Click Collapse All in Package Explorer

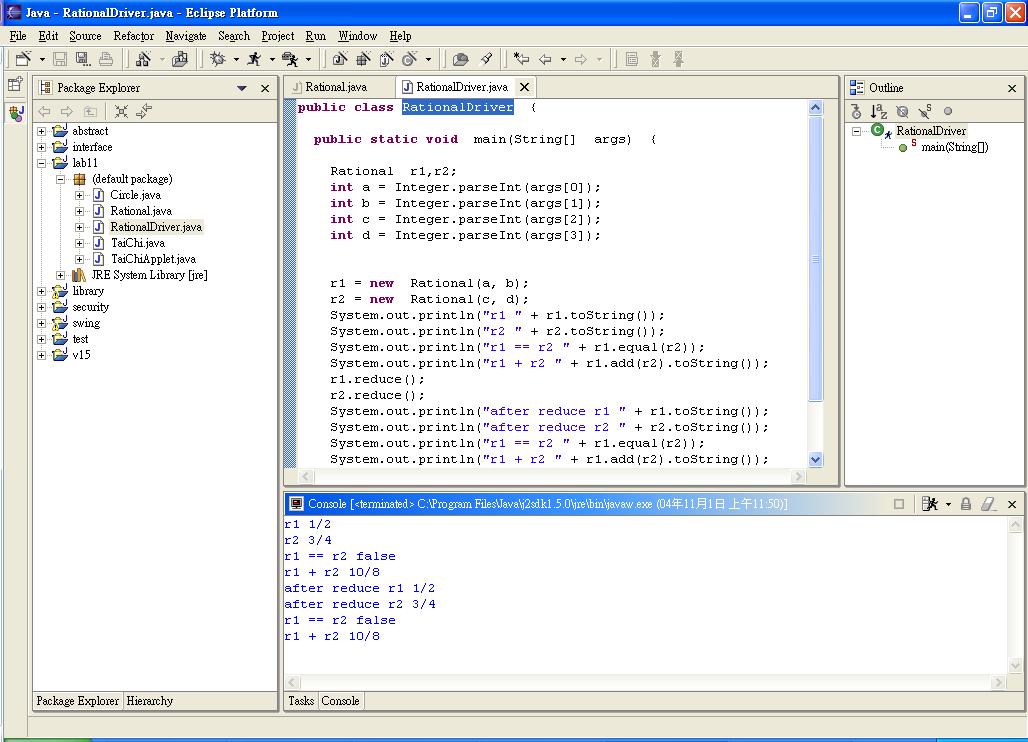[x=121, y=111]
